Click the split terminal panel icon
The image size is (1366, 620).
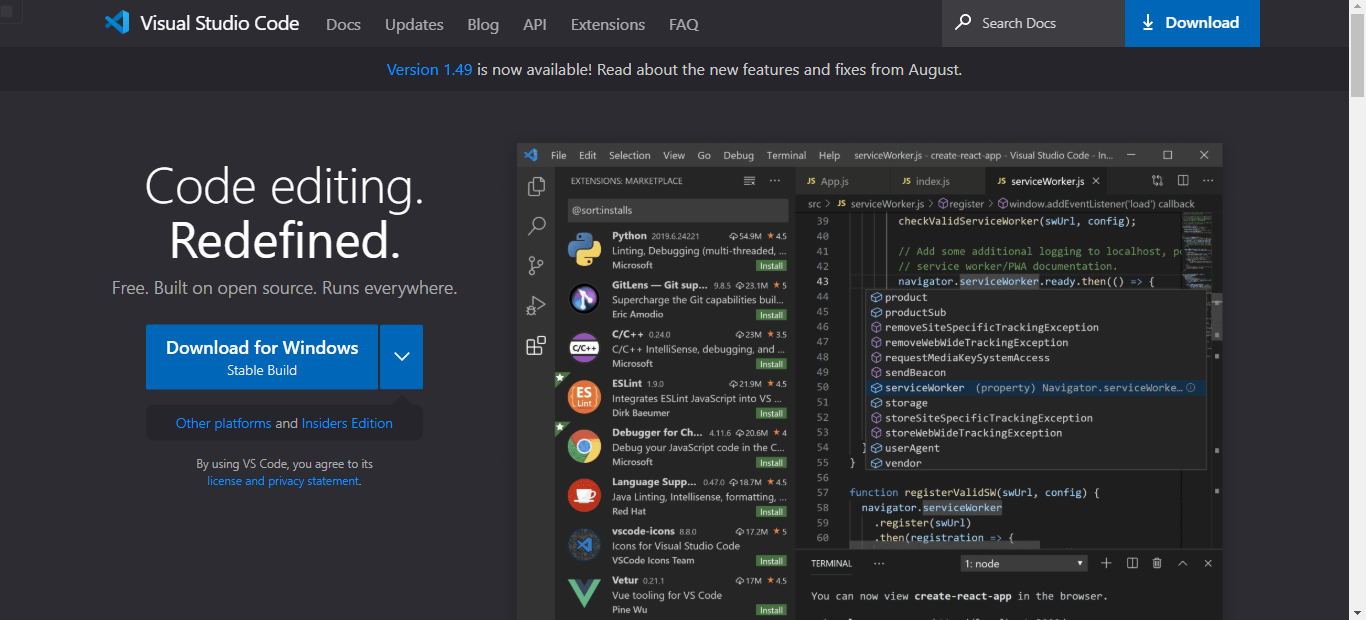1131,563
